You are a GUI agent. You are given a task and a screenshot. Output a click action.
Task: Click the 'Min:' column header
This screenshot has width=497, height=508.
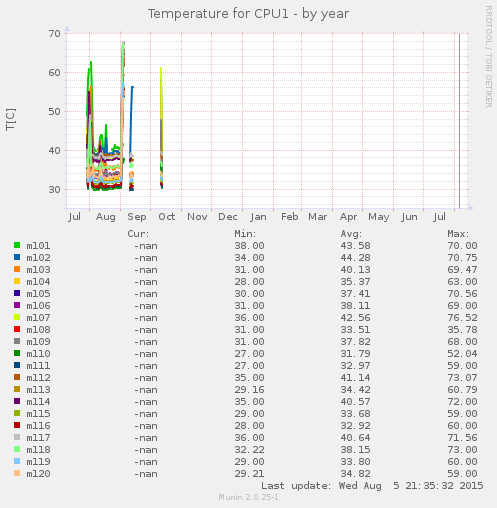tap(245, 234)
